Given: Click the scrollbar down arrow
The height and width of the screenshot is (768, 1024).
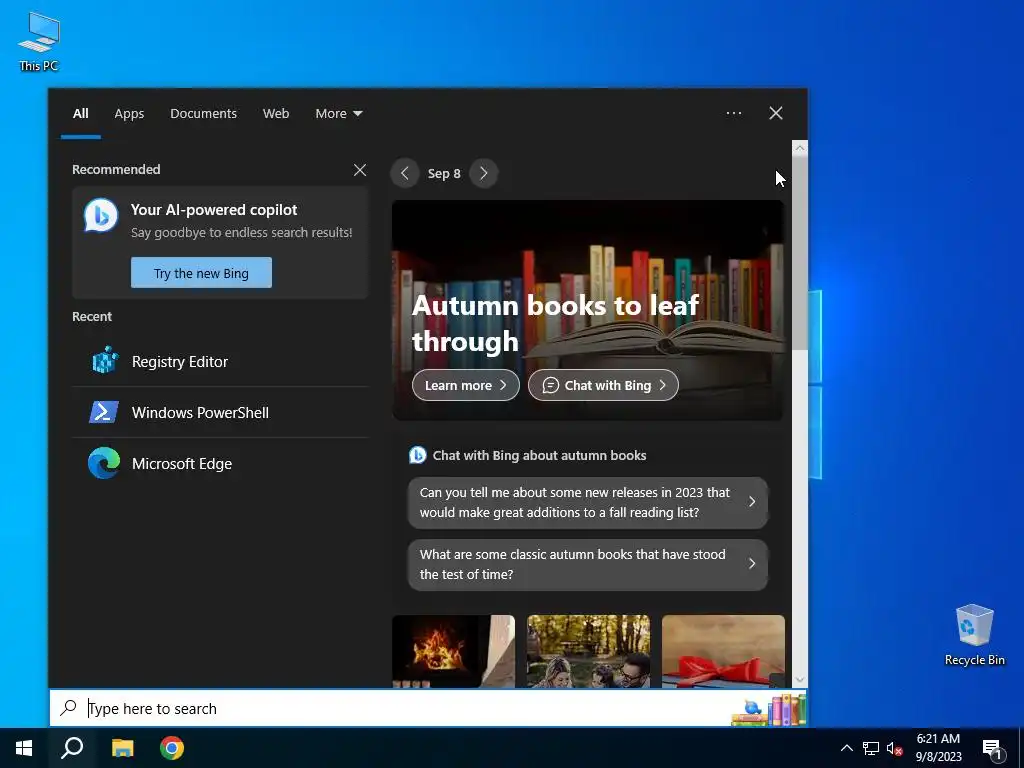Looking at the screenshot, I should click(x=800, y=679).
